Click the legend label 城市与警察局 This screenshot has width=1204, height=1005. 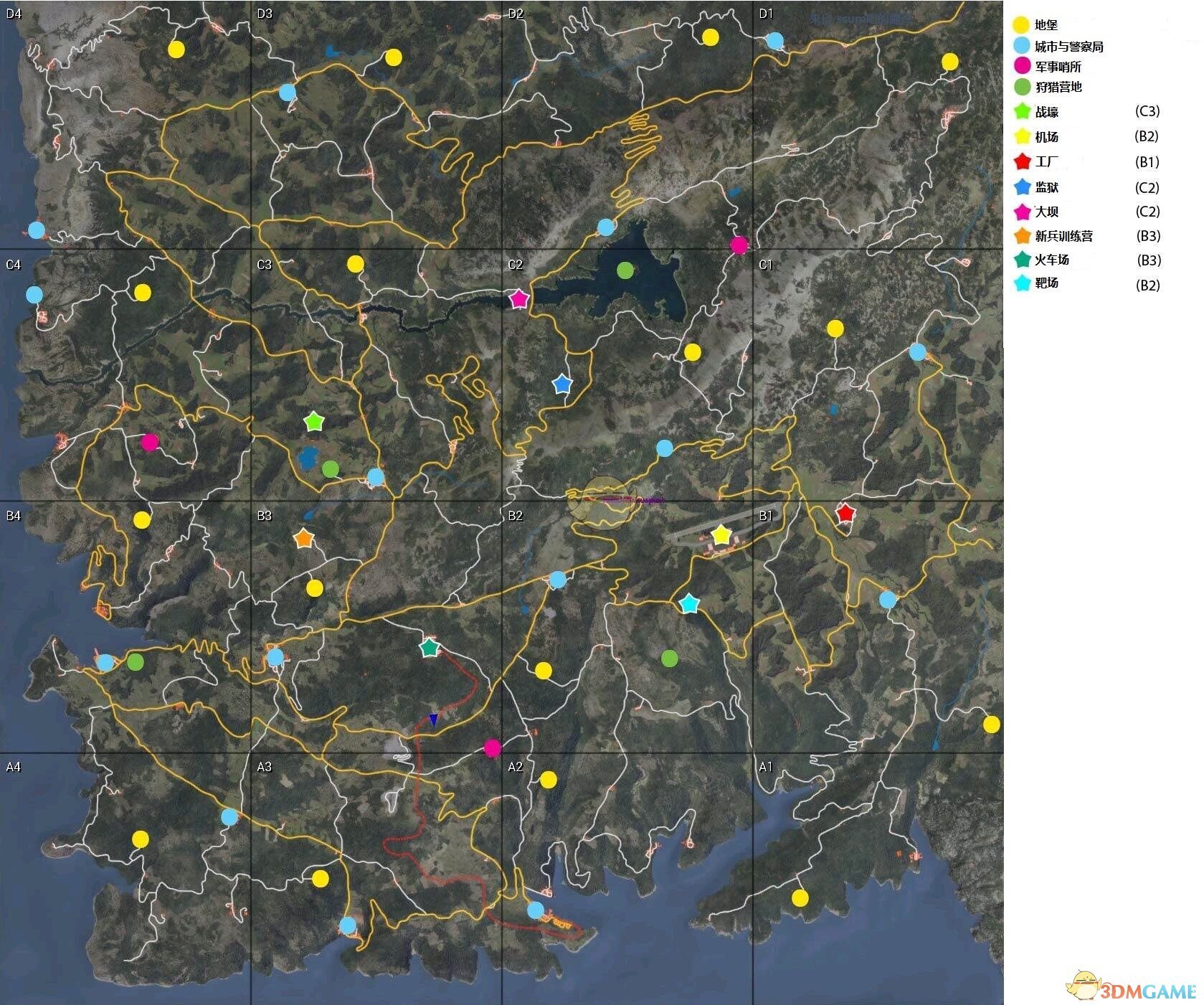tap(1069, 47)
